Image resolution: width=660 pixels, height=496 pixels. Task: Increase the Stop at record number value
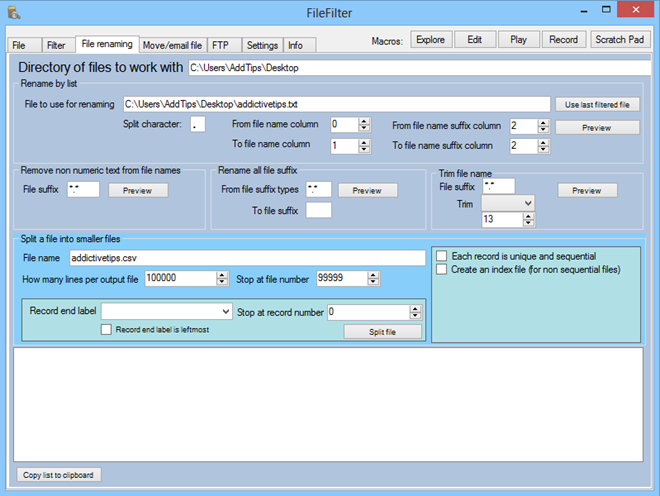(415, 308)
